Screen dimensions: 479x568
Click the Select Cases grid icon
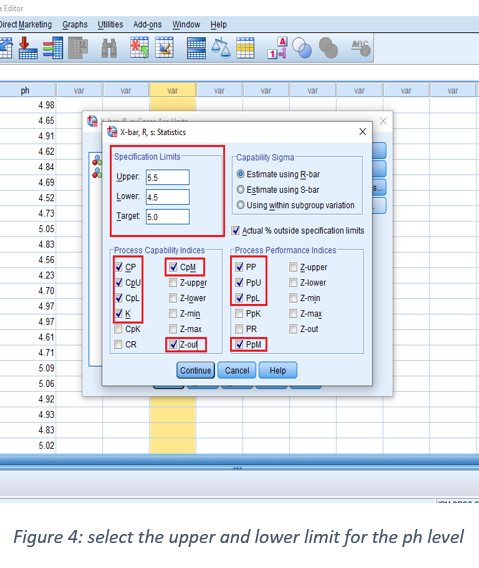(x=245, y=48)
